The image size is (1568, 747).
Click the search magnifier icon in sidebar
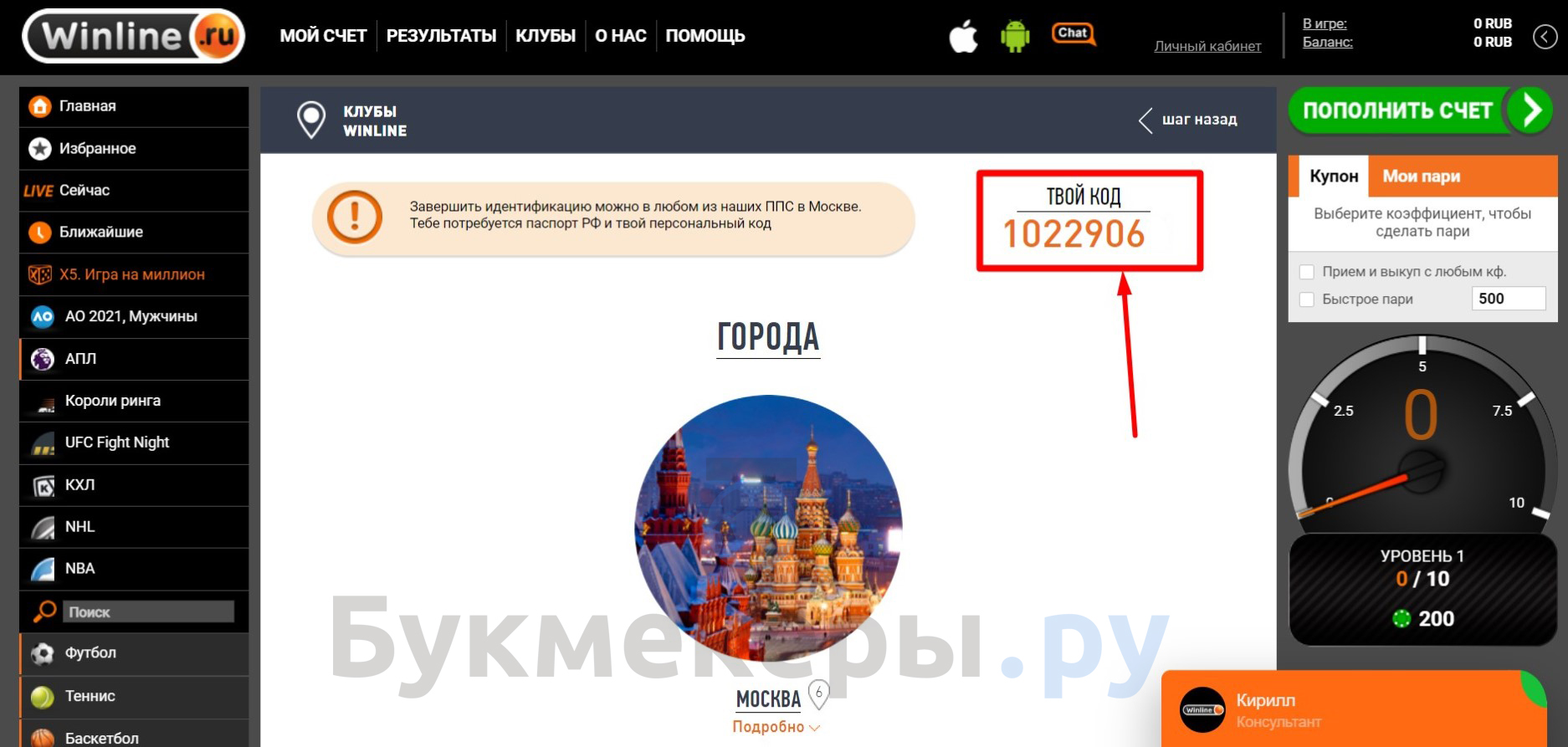click(x=44, y=611)
